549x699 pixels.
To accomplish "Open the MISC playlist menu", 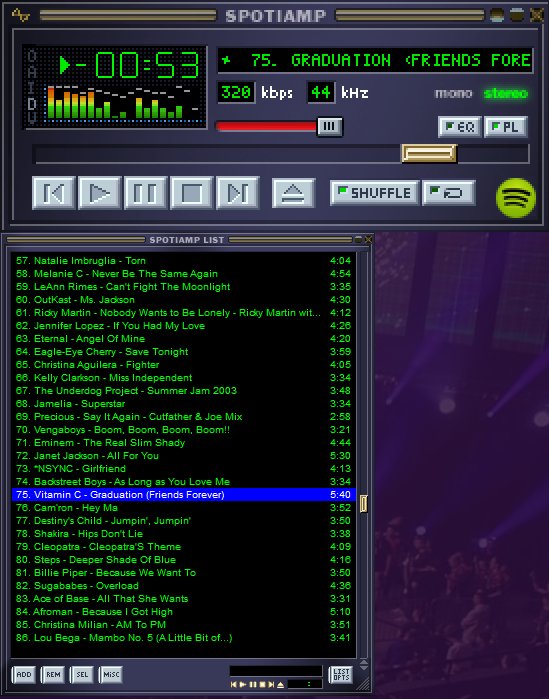I will pos(111,674).
